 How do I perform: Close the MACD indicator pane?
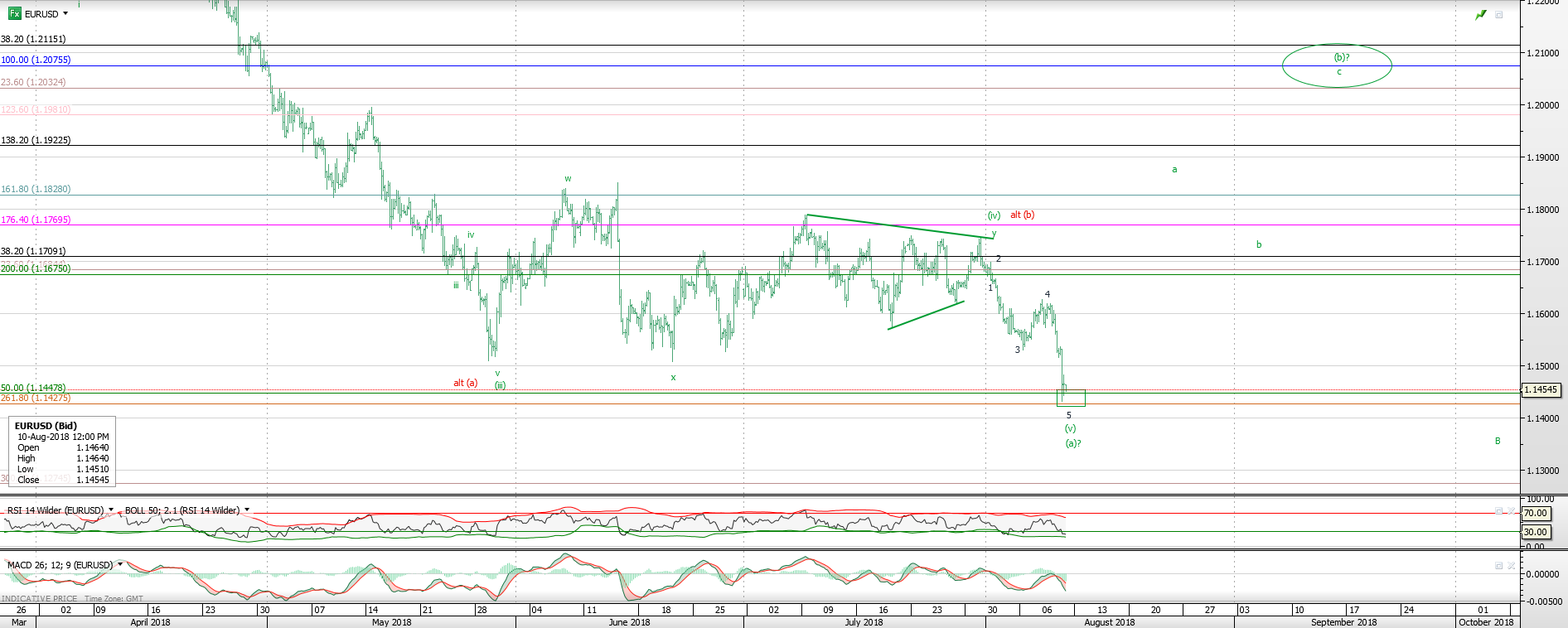1511,565
